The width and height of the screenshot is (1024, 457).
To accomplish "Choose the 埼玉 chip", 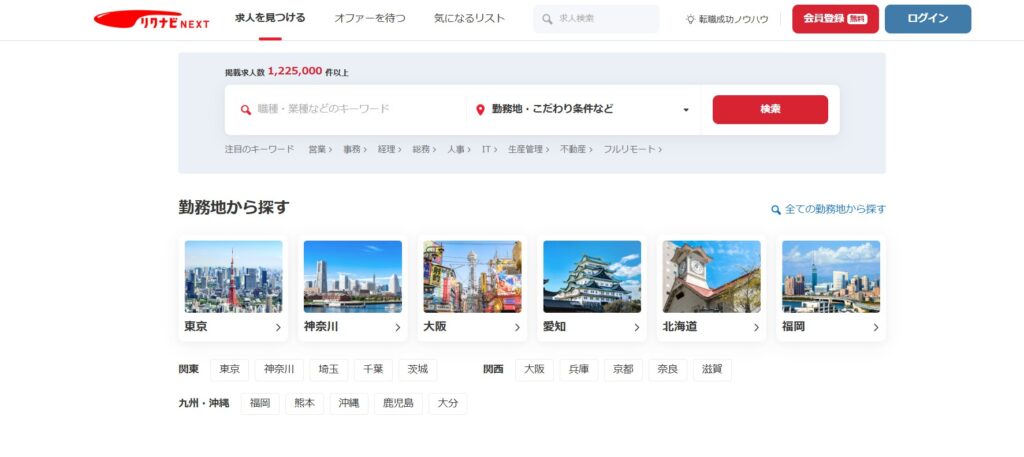I will (329, 370).
